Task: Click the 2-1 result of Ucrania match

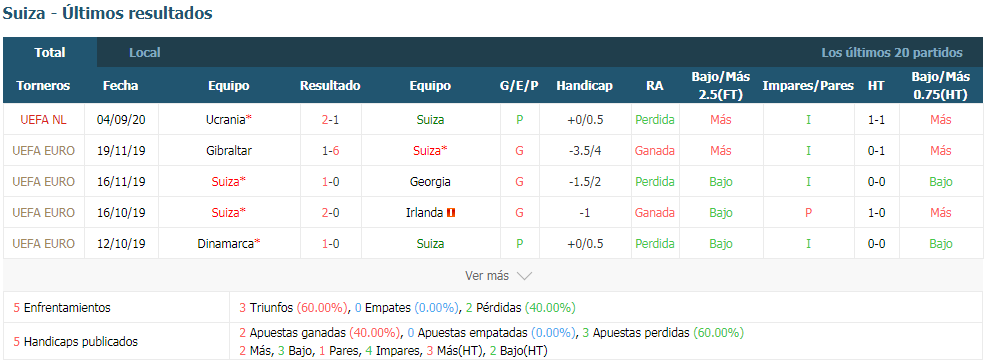Action: [330, 120]
